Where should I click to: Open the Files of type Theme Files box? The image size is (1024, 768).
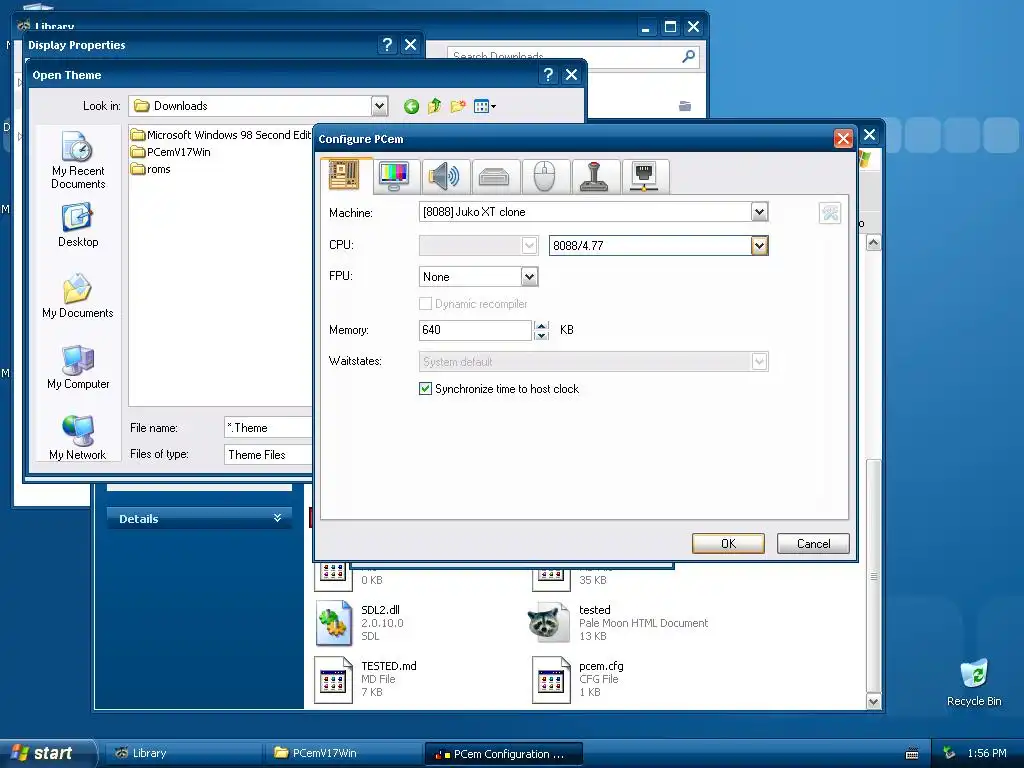point(268,455)
